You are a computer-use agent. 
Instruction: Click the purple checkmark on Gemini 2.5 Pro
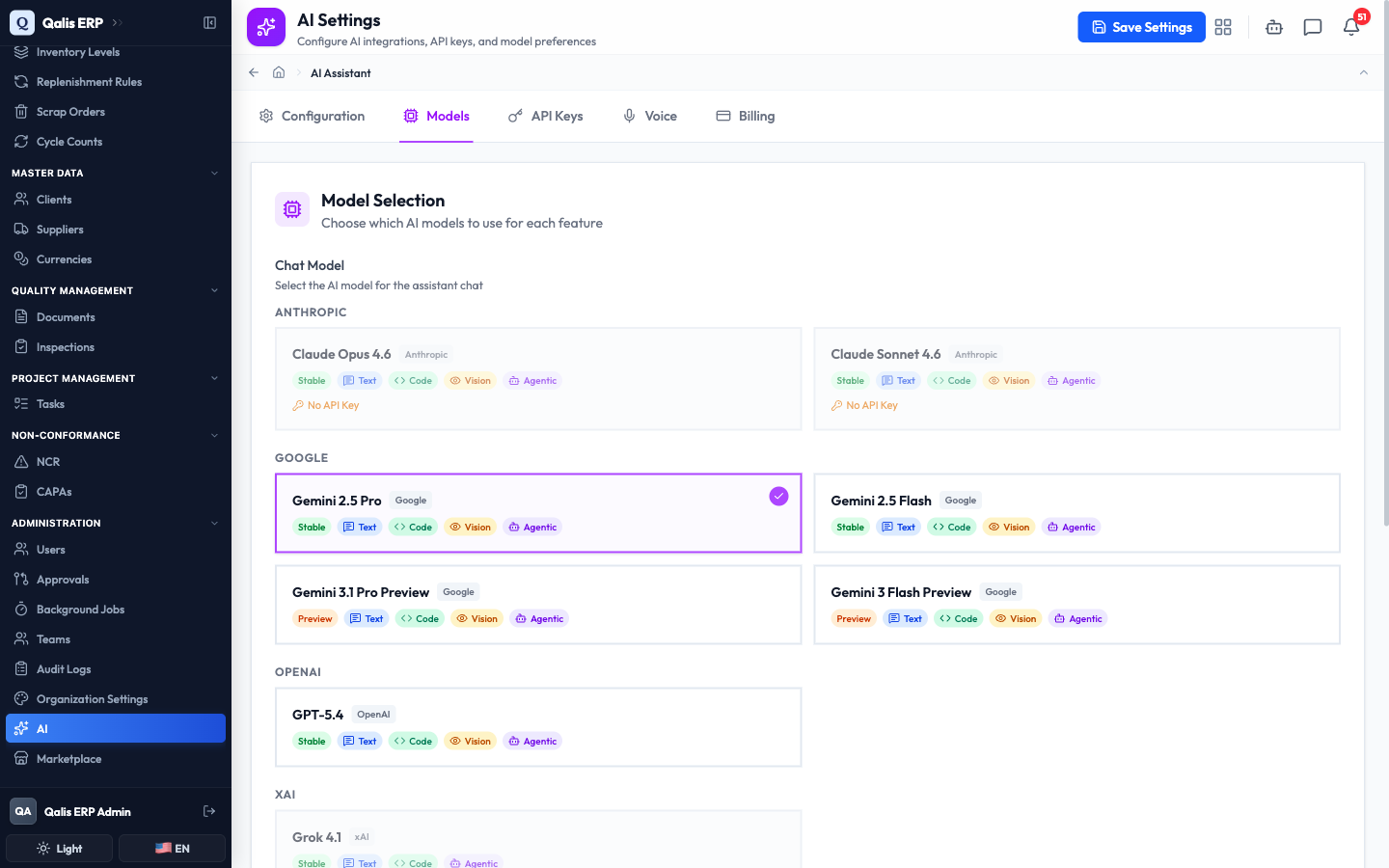pyautogui.click(x=778, y=496)
